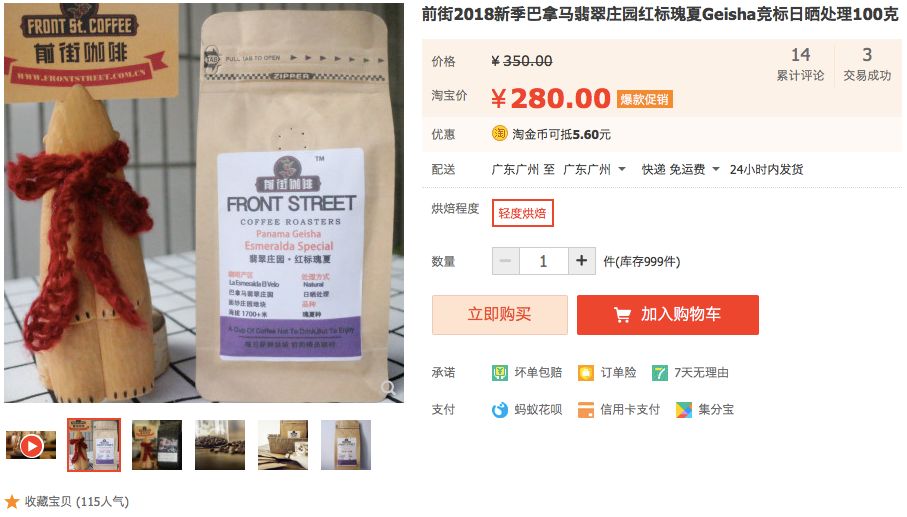Click the star icon beside 收藏宝贝

coord(12,501)
